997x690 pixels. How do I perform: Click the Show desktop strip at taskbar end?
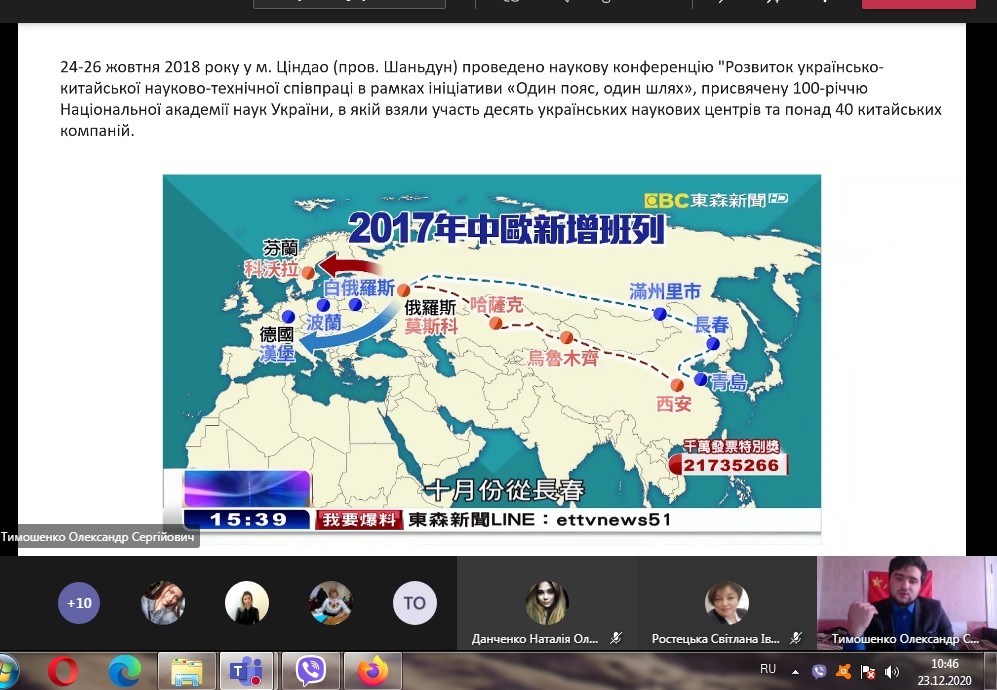[x=991, y=672]
